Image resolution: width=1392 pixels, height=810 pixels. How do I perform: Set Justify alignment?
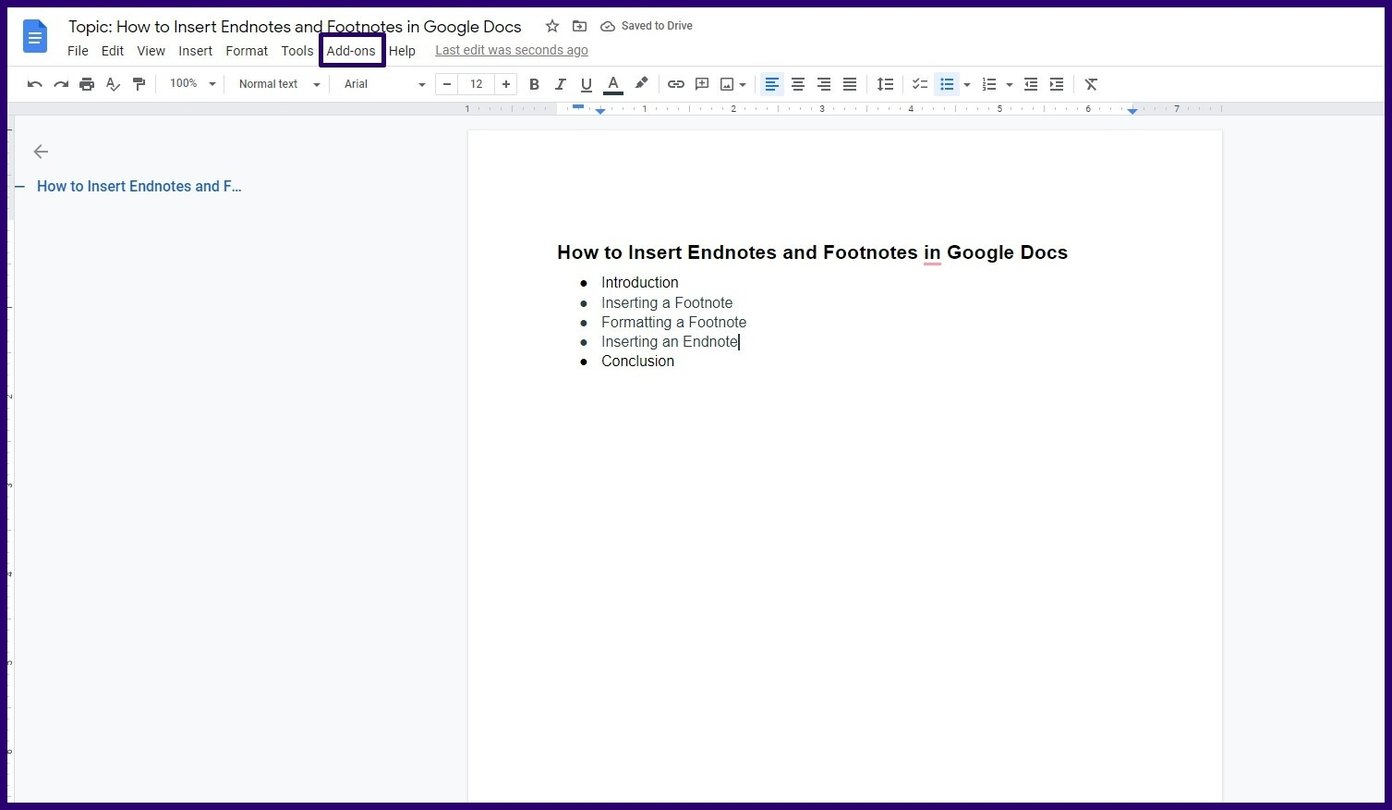850,84
